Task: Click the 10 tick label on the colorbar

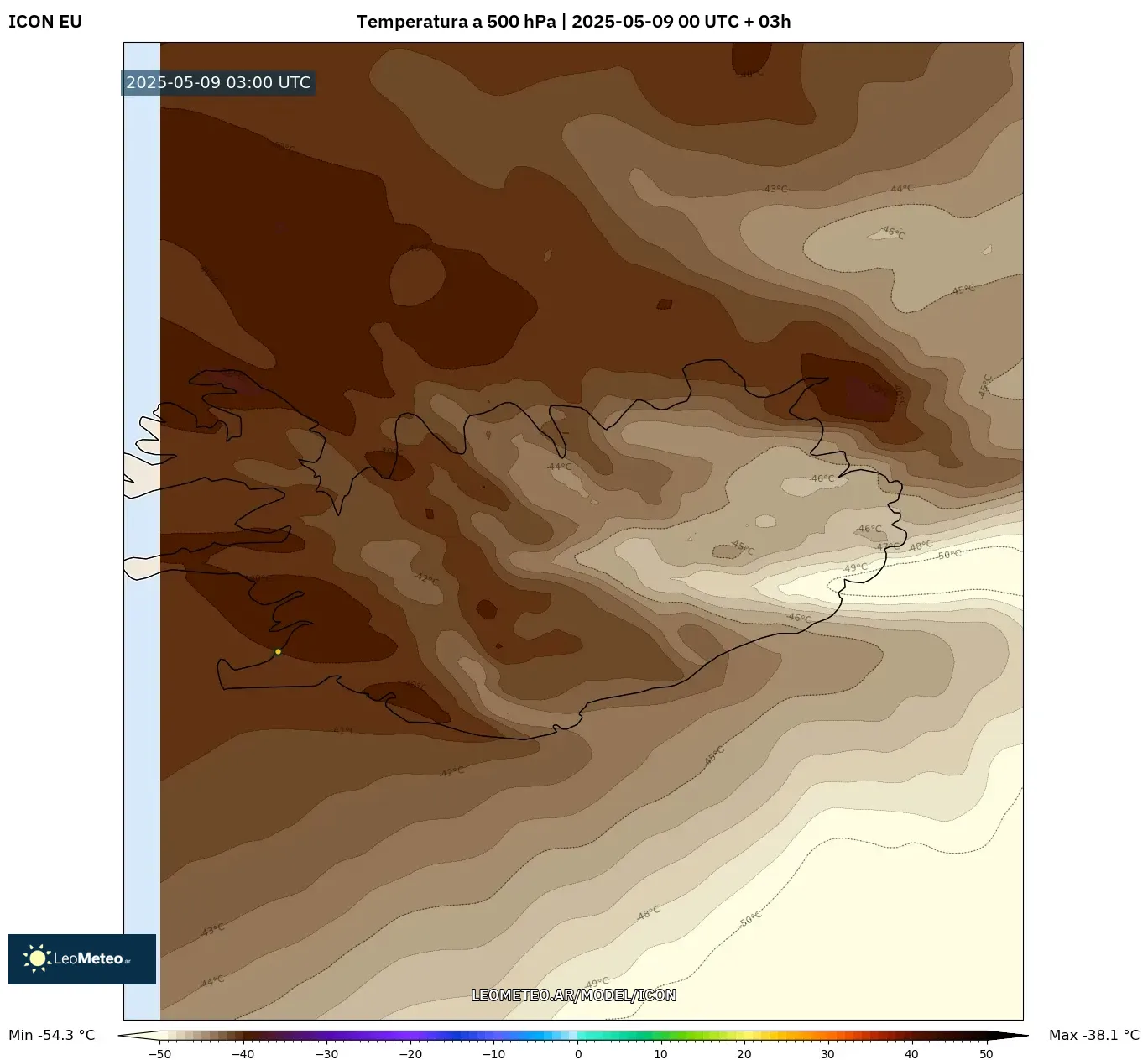Action: click(661, 1054)
